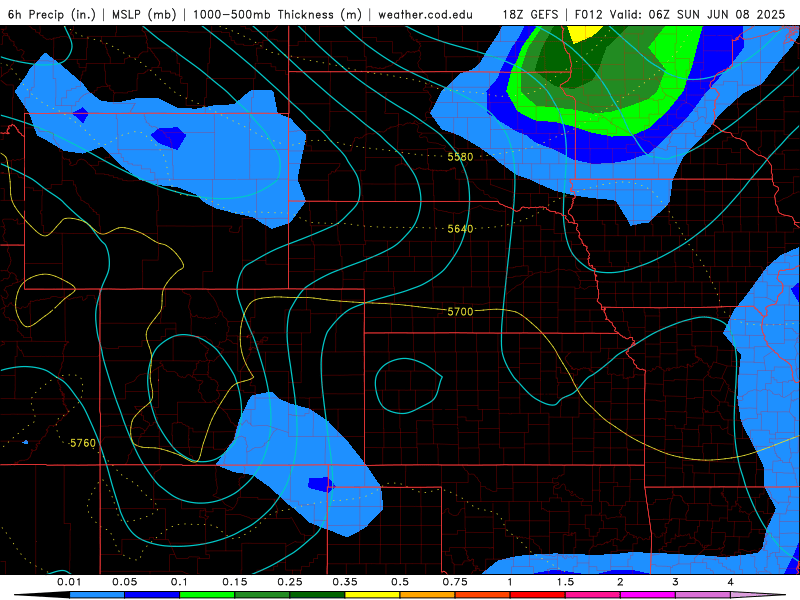Click the 0.15 legend value
Image resolution: width=800 pixels, height=600 pixels.
click(x=235, y=582)
